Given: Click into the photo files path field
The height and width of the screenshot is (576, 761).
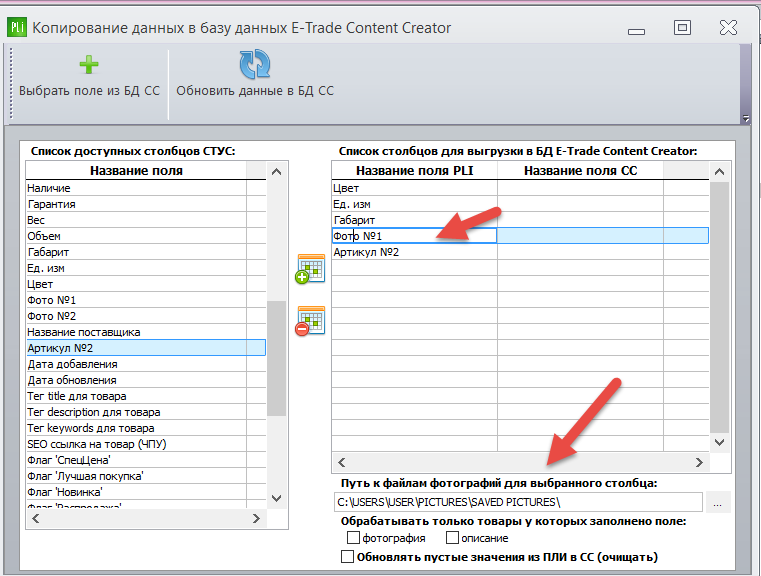Looking at the screenshot, I should coord(518,502).
